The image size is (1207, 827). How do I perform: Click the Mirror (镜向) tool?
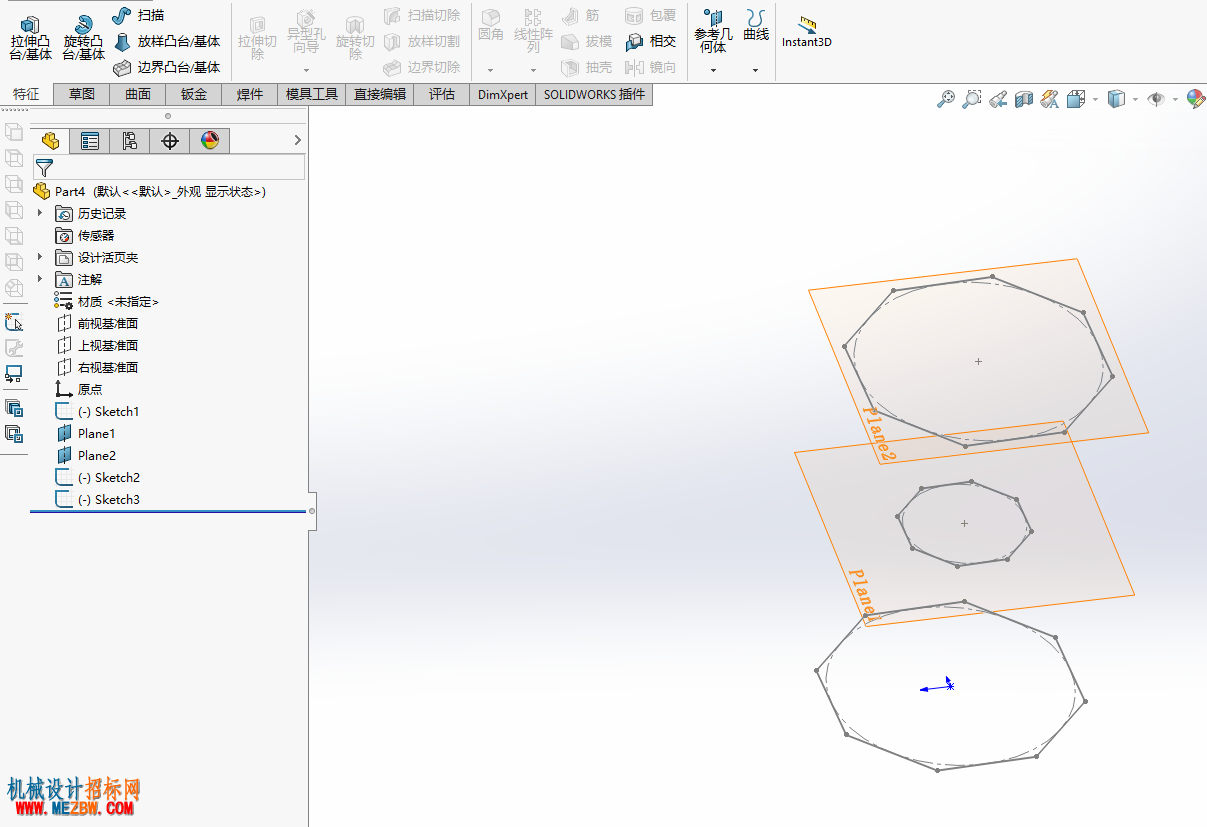[x=650, y=68]
